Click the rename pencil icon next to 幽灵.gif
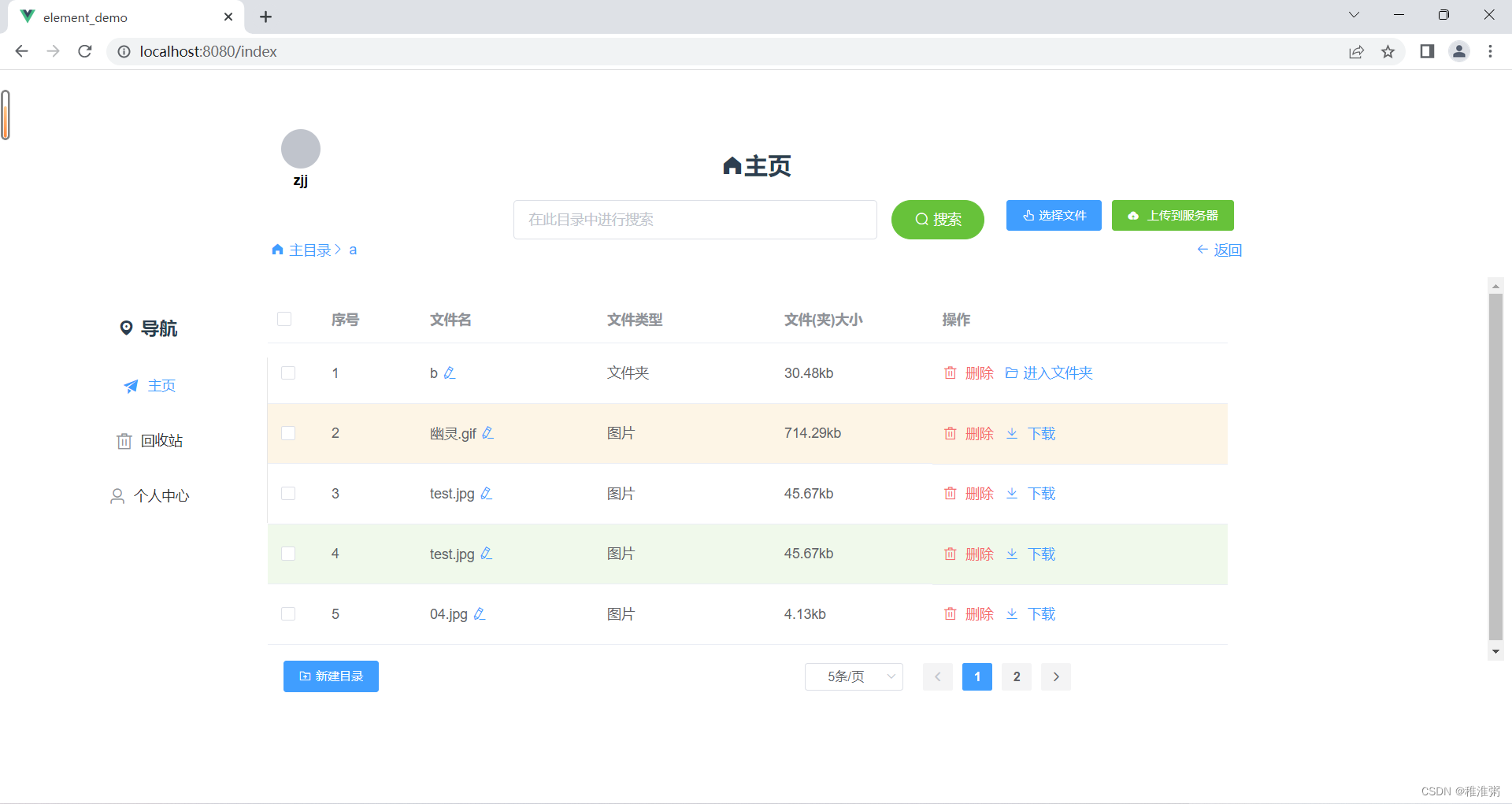Screen dimensions: 1512x804 tap(487, 433)
